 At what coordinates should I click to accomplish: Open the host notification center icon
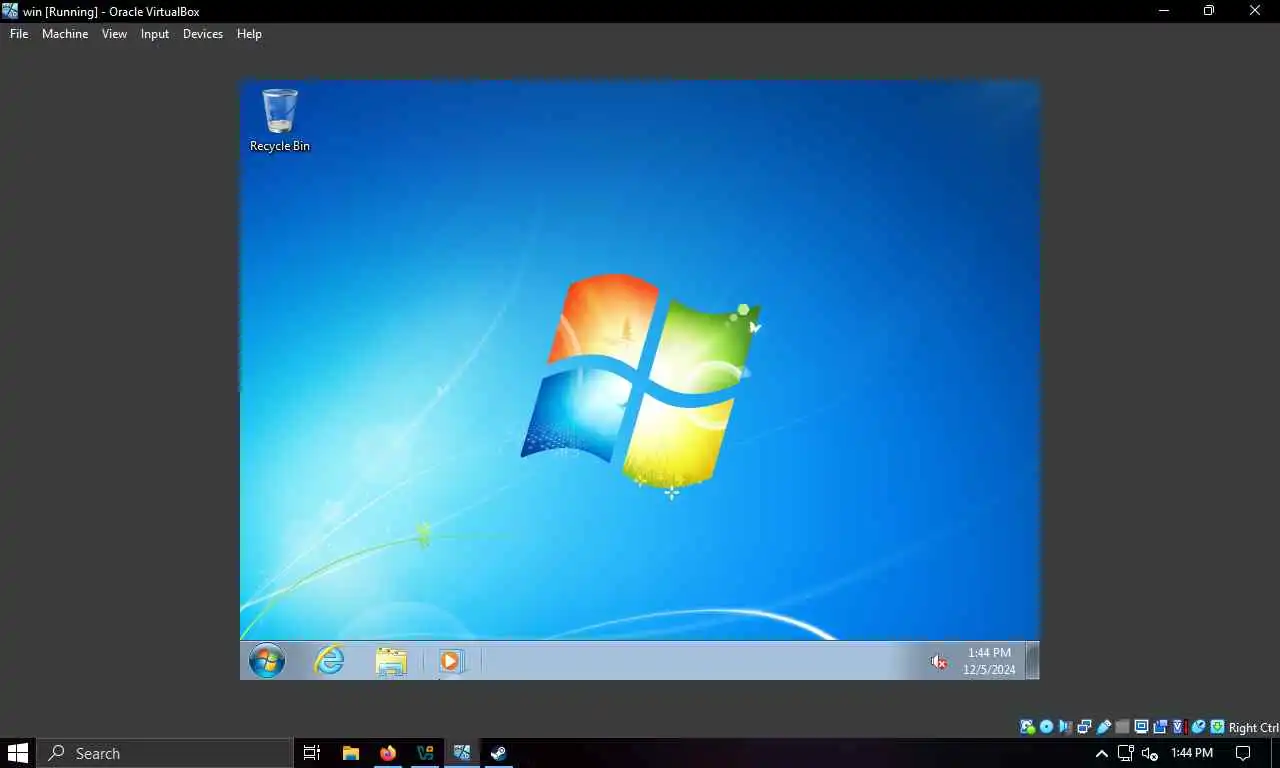pos(1244,753)
